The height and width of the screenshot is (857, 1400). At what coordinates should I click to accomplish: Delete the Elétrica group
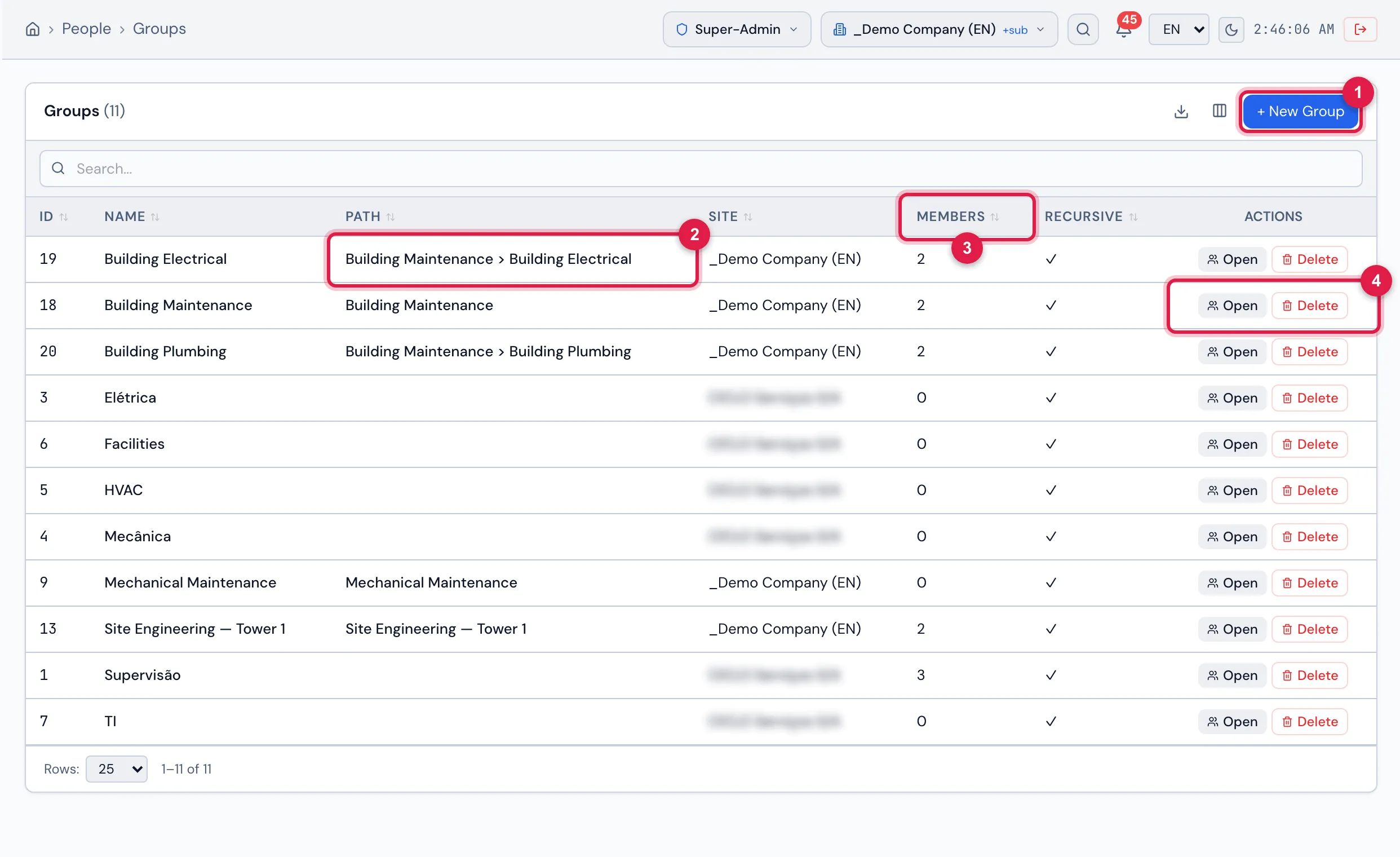coord(1310,398)
